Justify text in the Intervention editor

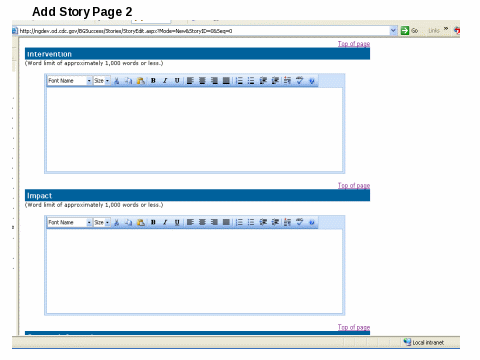(x=226, y=81)
